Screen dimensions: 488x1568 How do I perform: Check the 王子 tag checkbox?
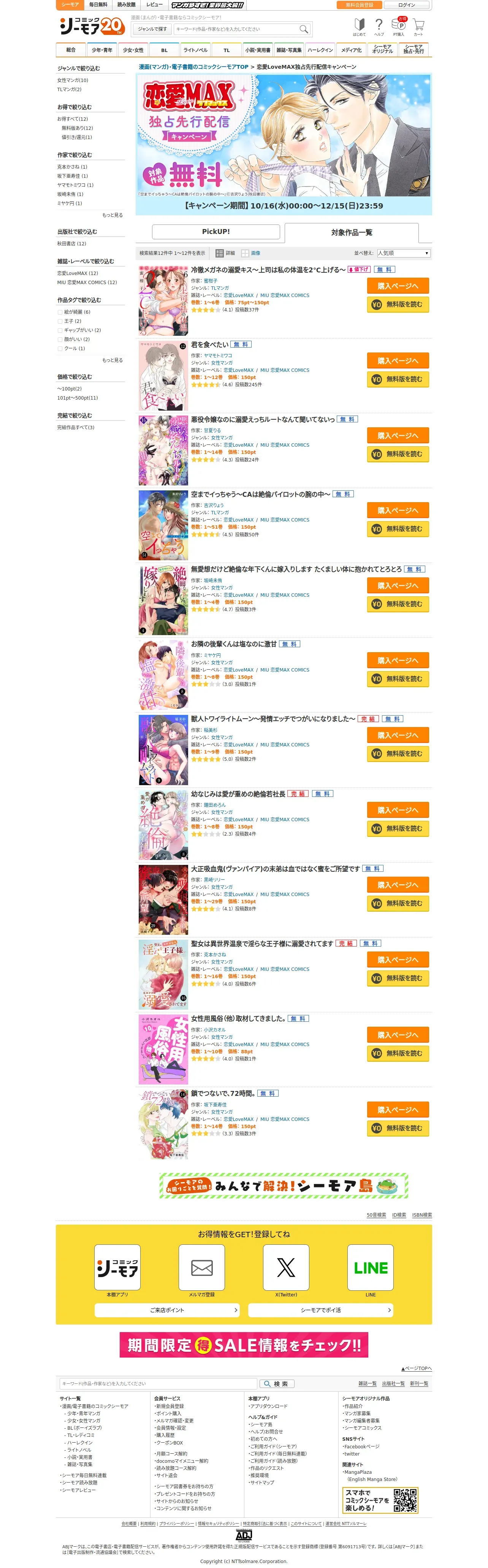60,321
